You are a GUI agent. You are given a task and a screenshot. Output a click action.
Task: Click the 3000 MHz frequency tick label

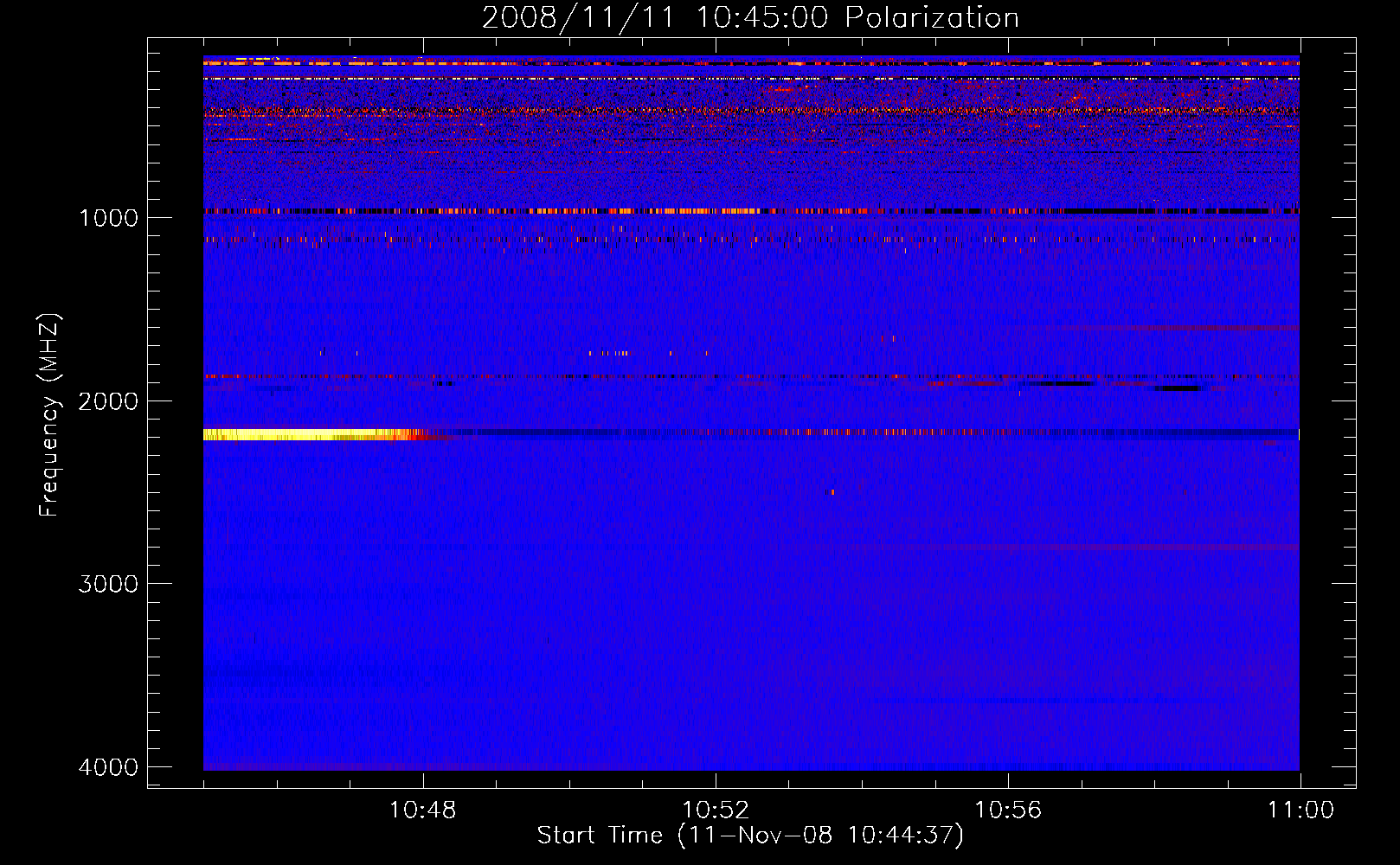[x=108, y=584]
